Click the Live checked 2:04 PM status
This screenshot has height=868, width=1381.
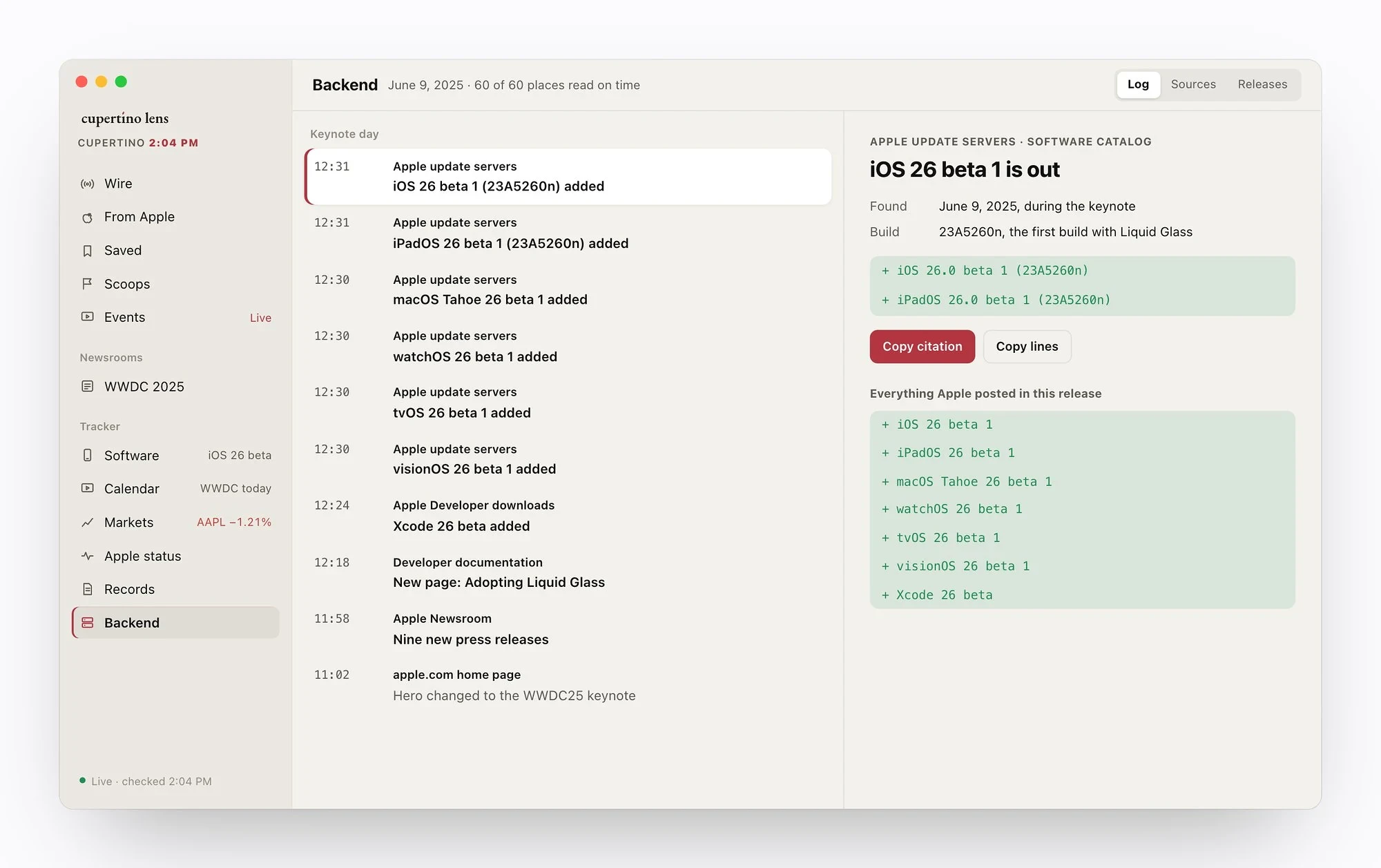(145, 782)
